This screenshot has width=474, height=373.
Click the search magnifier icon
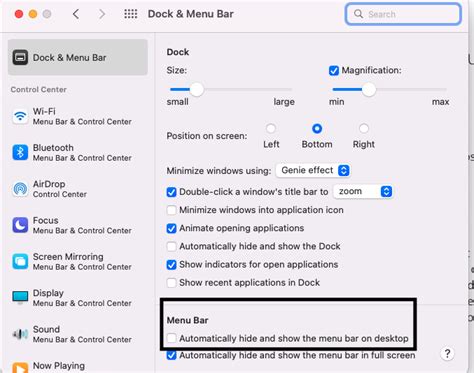coord(358,14)
